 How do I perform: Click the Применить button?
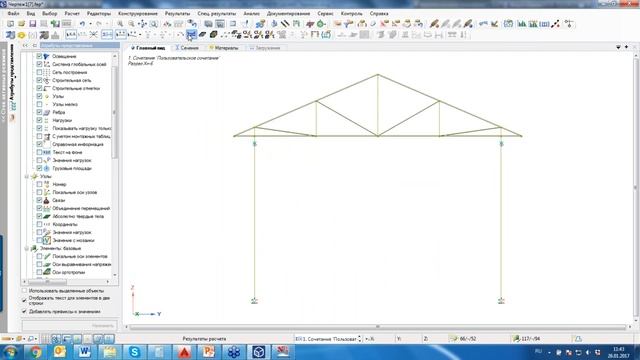[x=69, y=325]
